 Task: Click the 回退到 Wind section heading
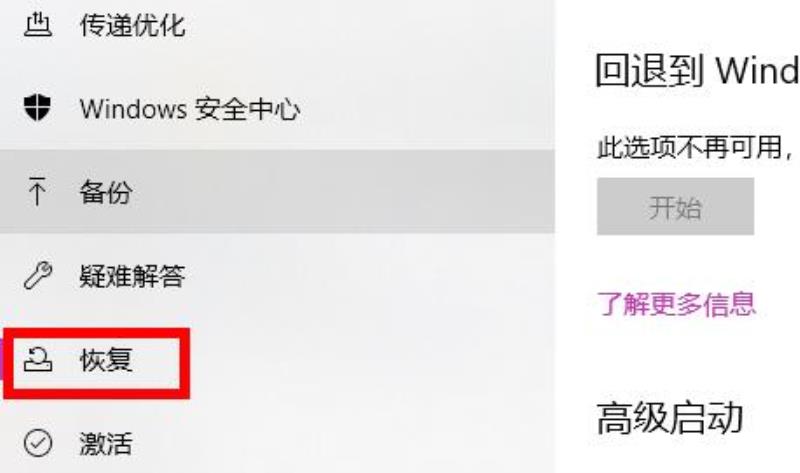point(697,70)
